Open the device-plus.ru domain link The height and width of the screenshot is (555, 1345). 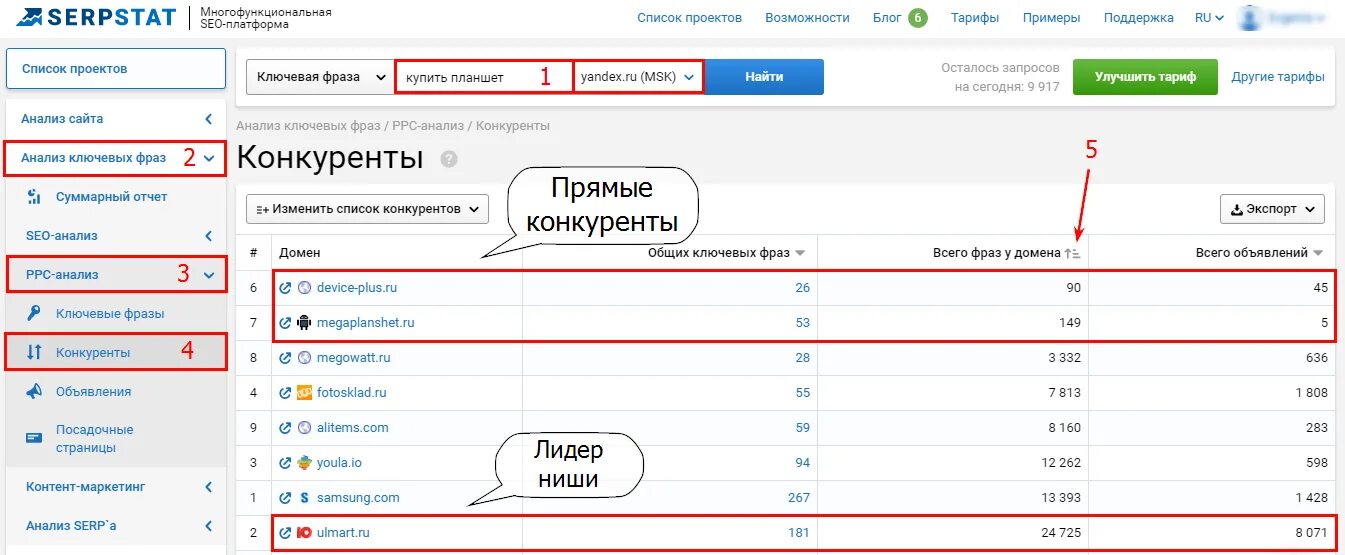[x=357, y=288]
